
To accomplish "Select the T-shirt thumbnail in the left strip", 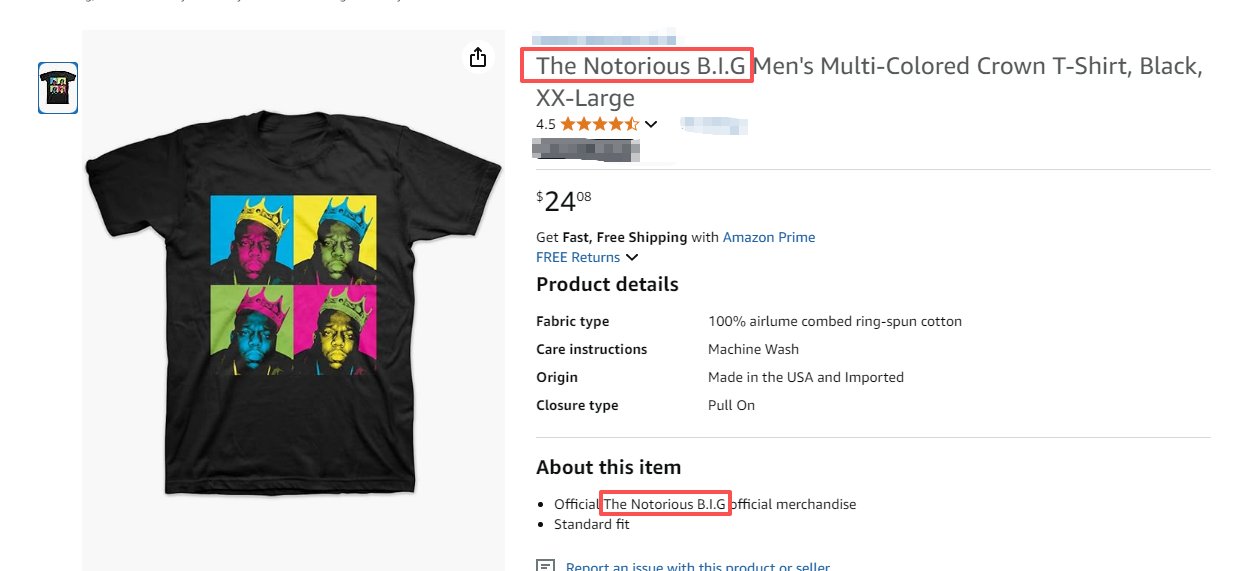I will coord(58,88).
